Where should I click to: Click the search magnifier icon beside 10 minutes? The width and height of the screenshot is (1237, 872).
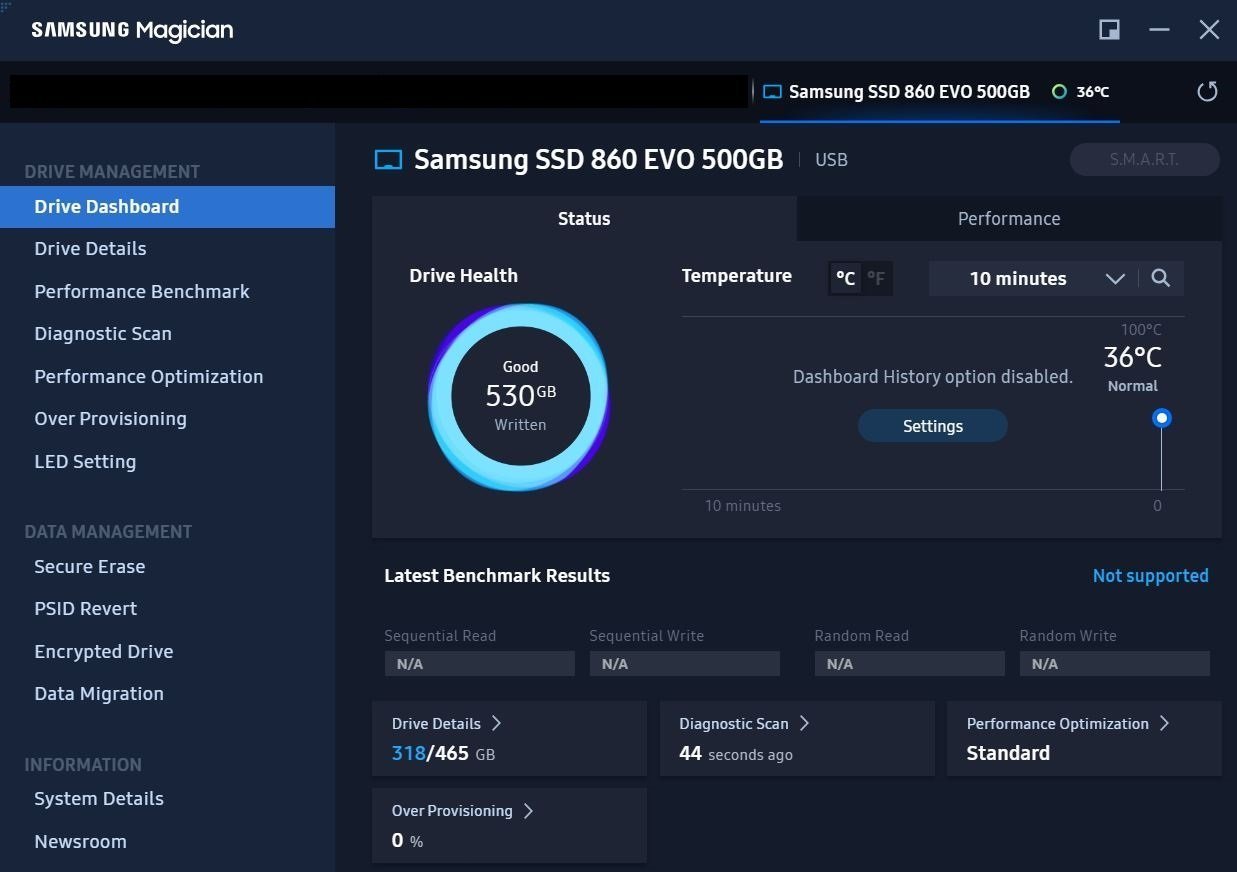pyautogui.click(x=1160, y=278)
